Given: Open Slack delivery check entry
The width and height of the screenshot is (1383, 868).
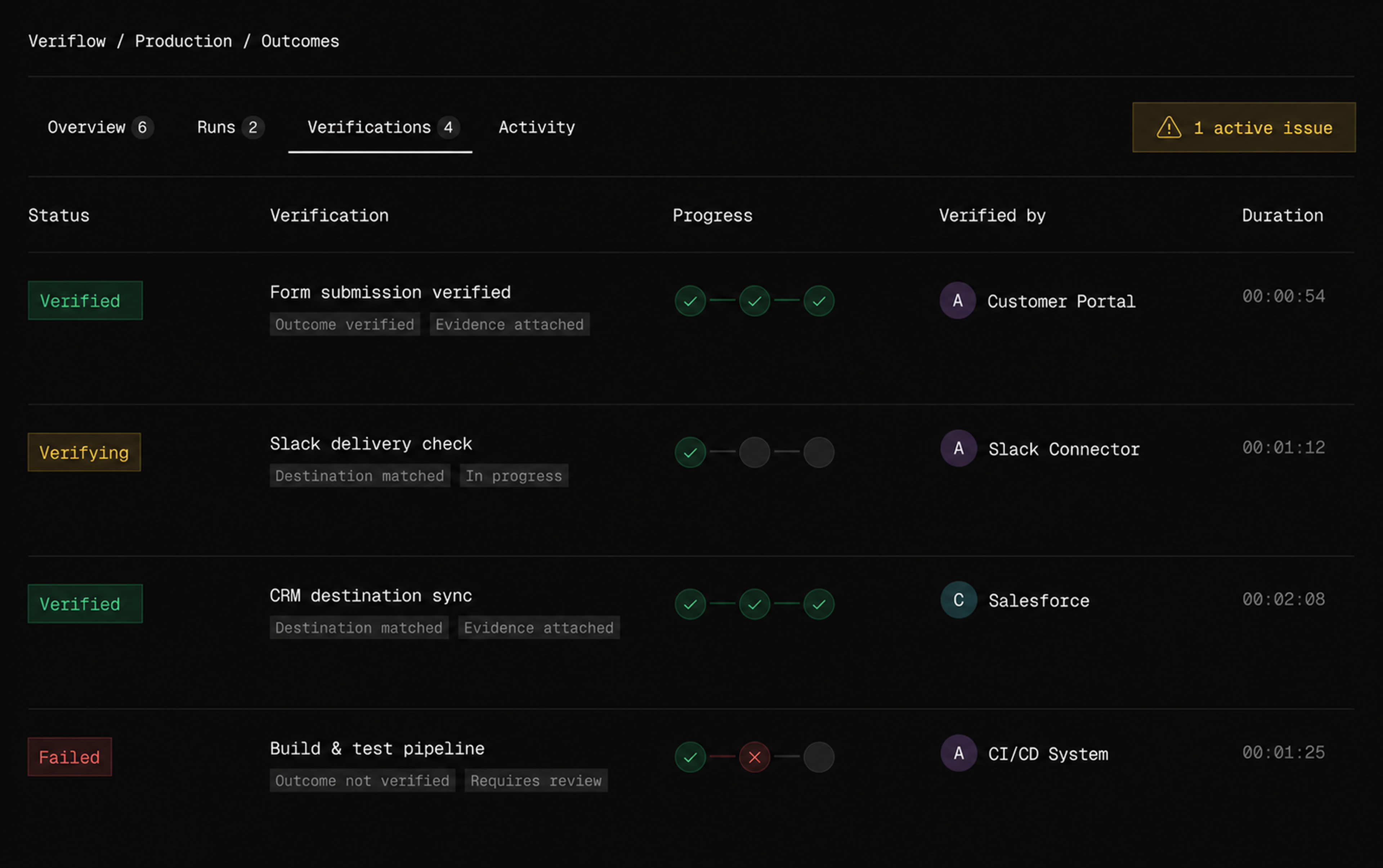Looking at the screenshot, I should [x=371, y=444].
